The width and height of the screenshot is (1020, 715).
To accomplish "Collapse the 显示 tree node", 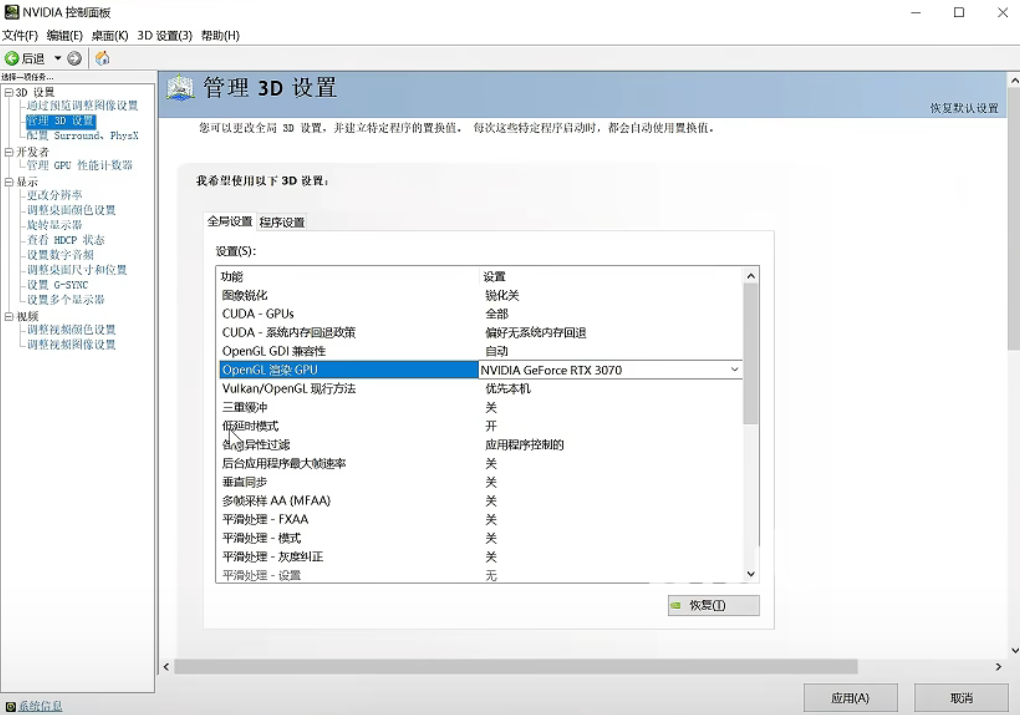I will (8, 182).
